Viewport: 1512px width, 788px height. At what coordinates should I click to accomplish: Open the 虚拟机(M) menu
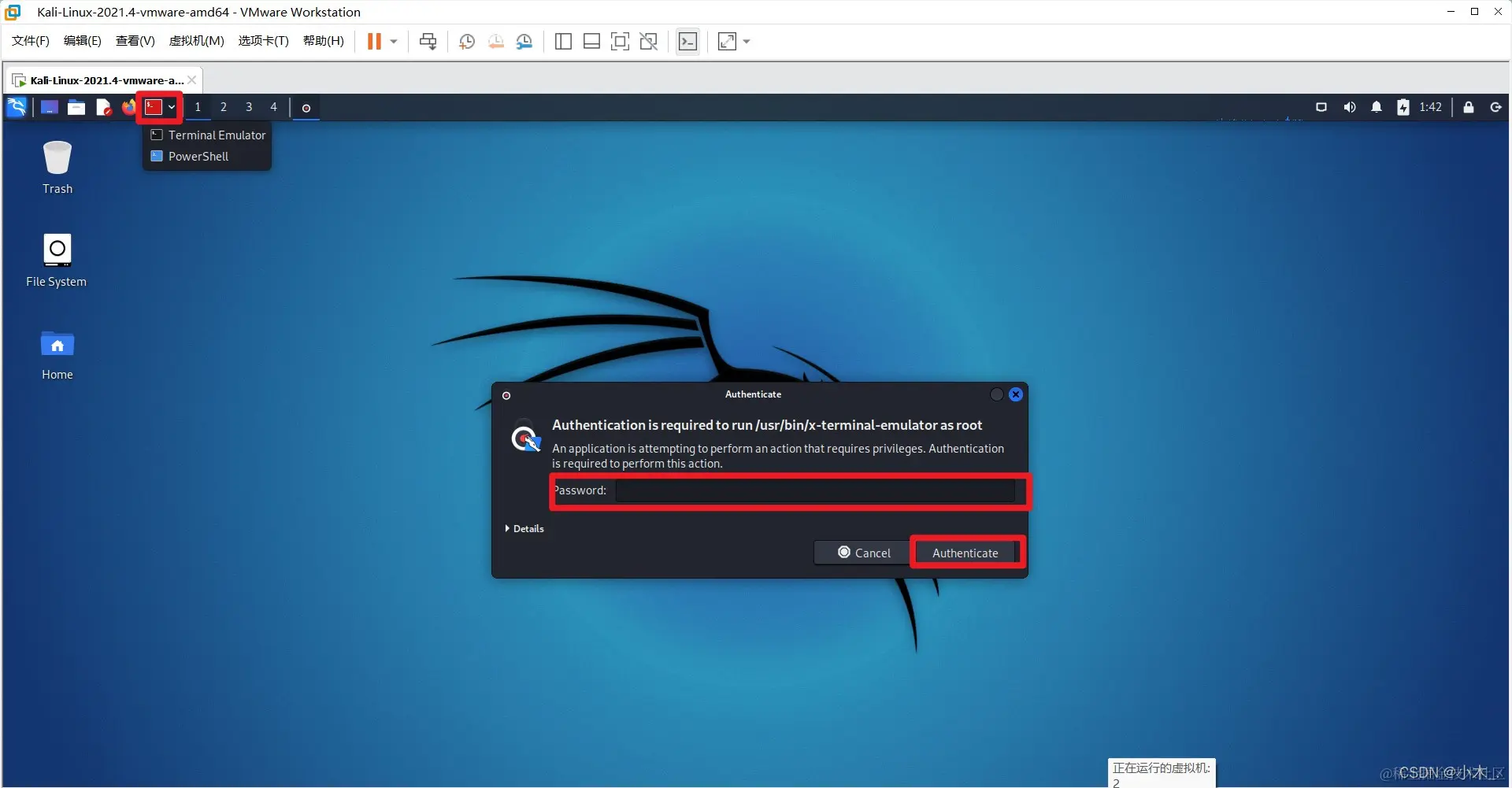point(197,41)
